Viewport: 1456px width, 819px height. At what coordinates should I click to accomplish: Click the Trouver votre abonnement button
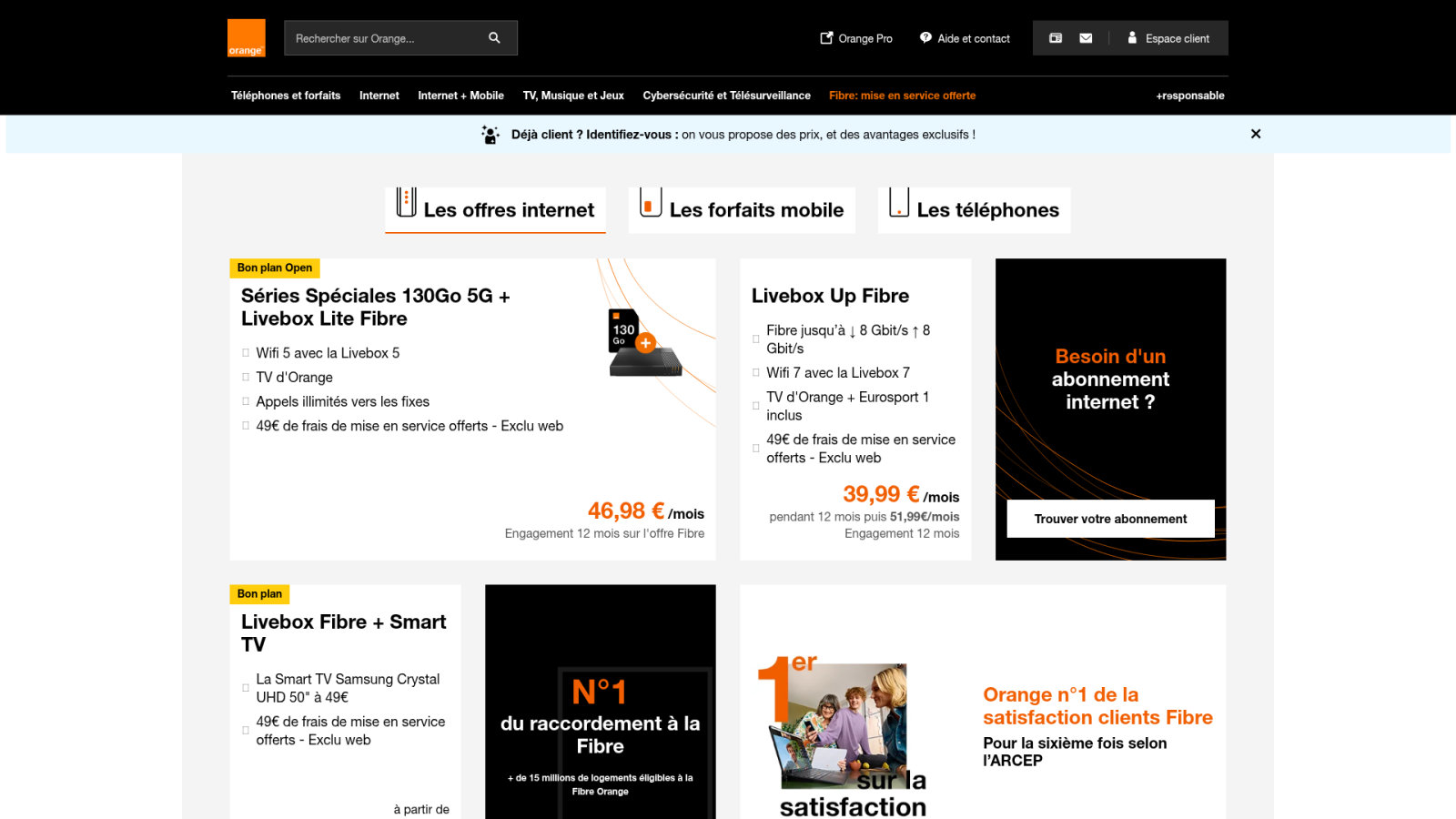coord(1110,519)
